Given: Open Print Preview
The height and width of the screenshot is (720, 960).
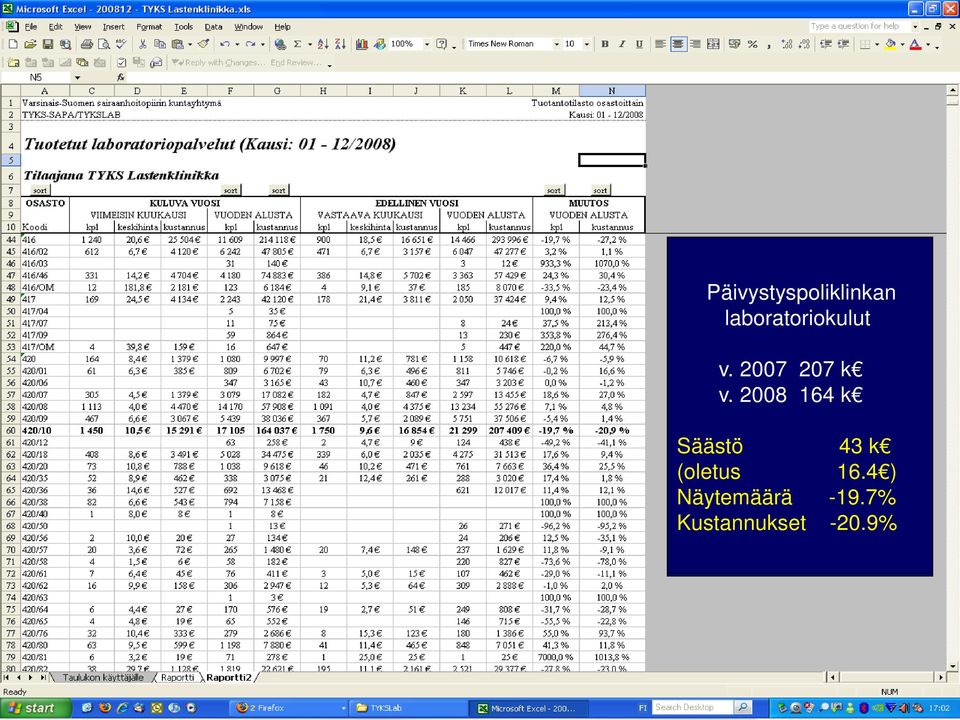Looking at the screenshot, I should tap(103, 44).
